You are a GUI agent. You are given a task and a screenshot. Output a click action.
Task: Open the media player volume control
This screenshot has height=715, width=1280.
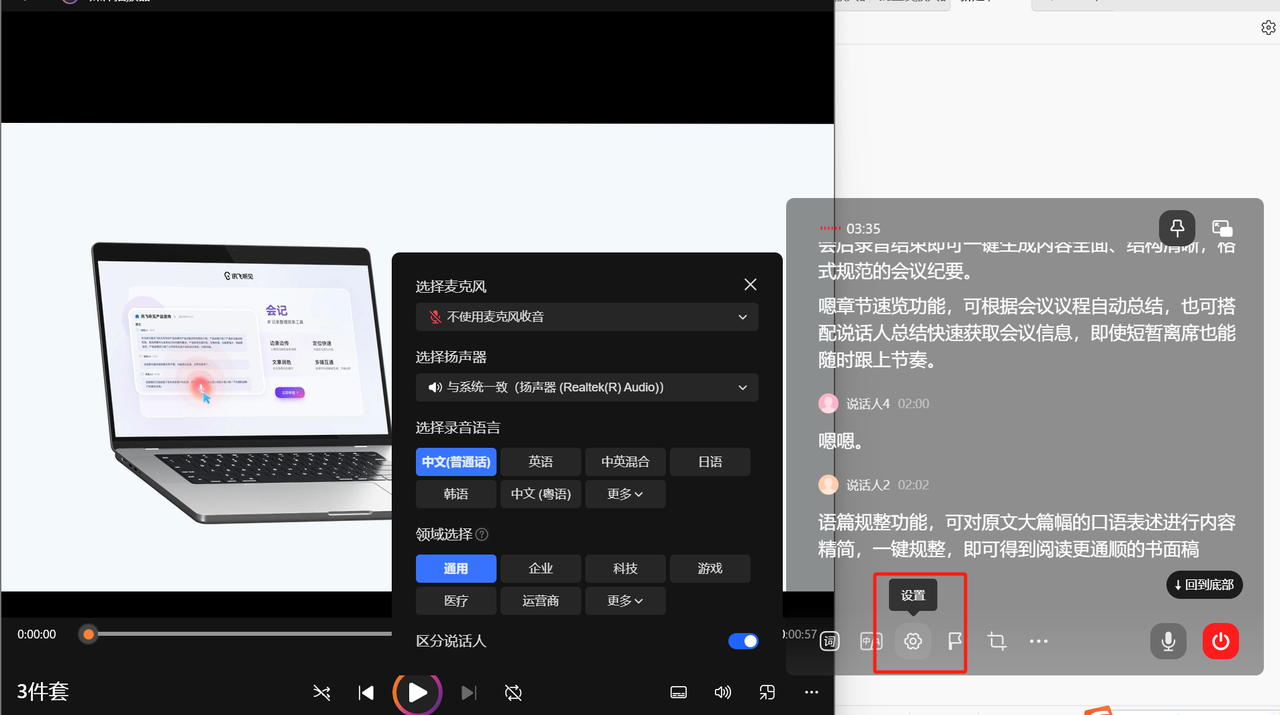(723, 692)
